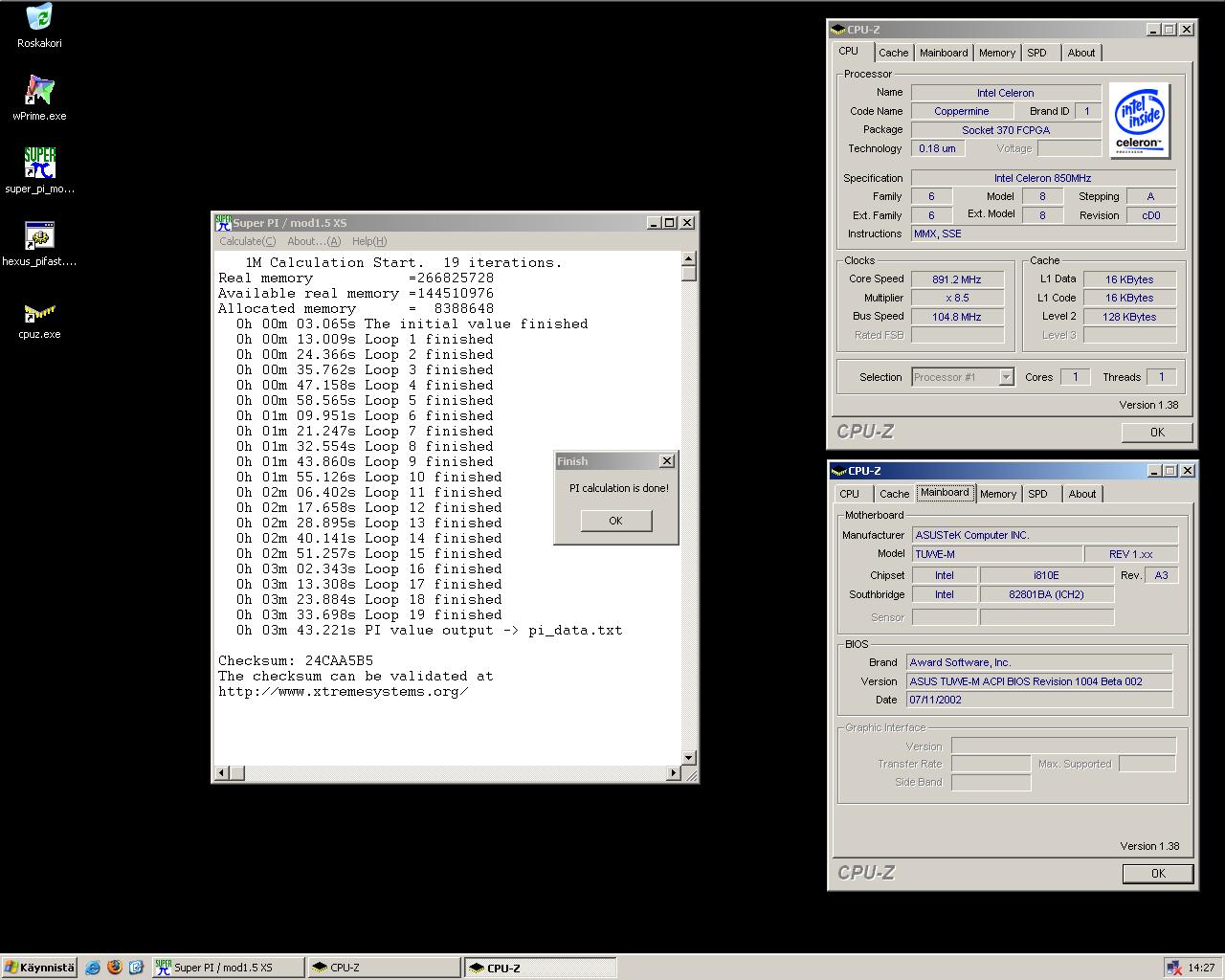Screen dimensions: 1225x980
Task: Click the Socket 370 FCPGA package field
Action: tap(1006, 130)
